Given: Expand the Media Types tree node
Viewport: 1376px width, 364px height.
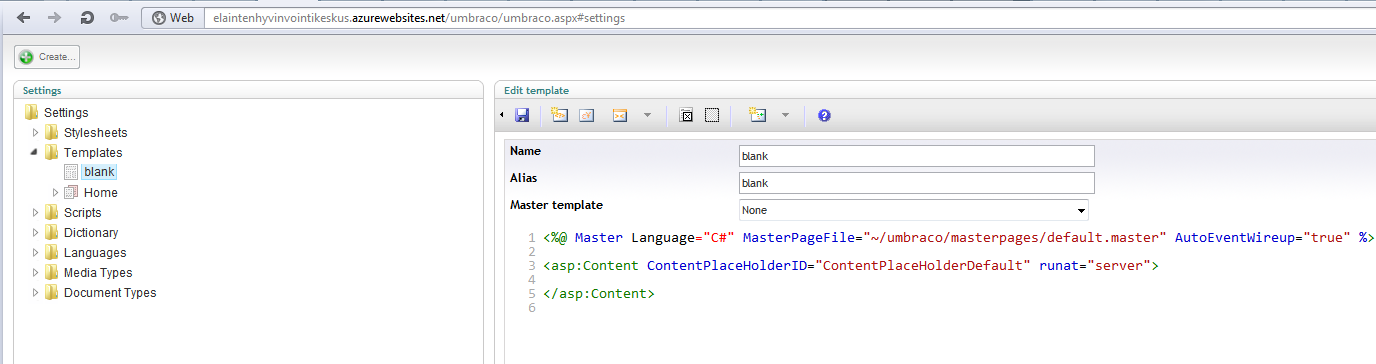Looking at the screenshot, I should pyautogui.click(x=36, y=272).
